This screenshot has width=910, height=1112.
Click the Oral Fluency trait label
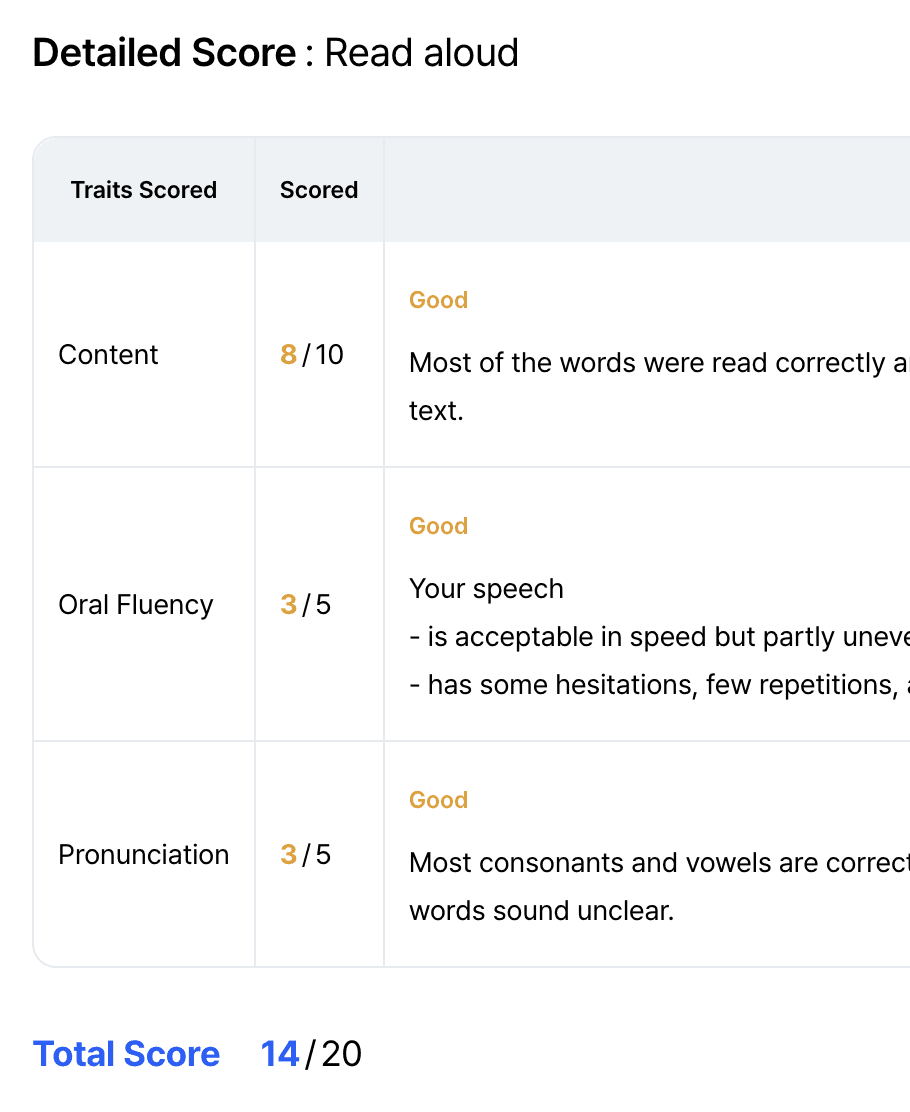135,605
